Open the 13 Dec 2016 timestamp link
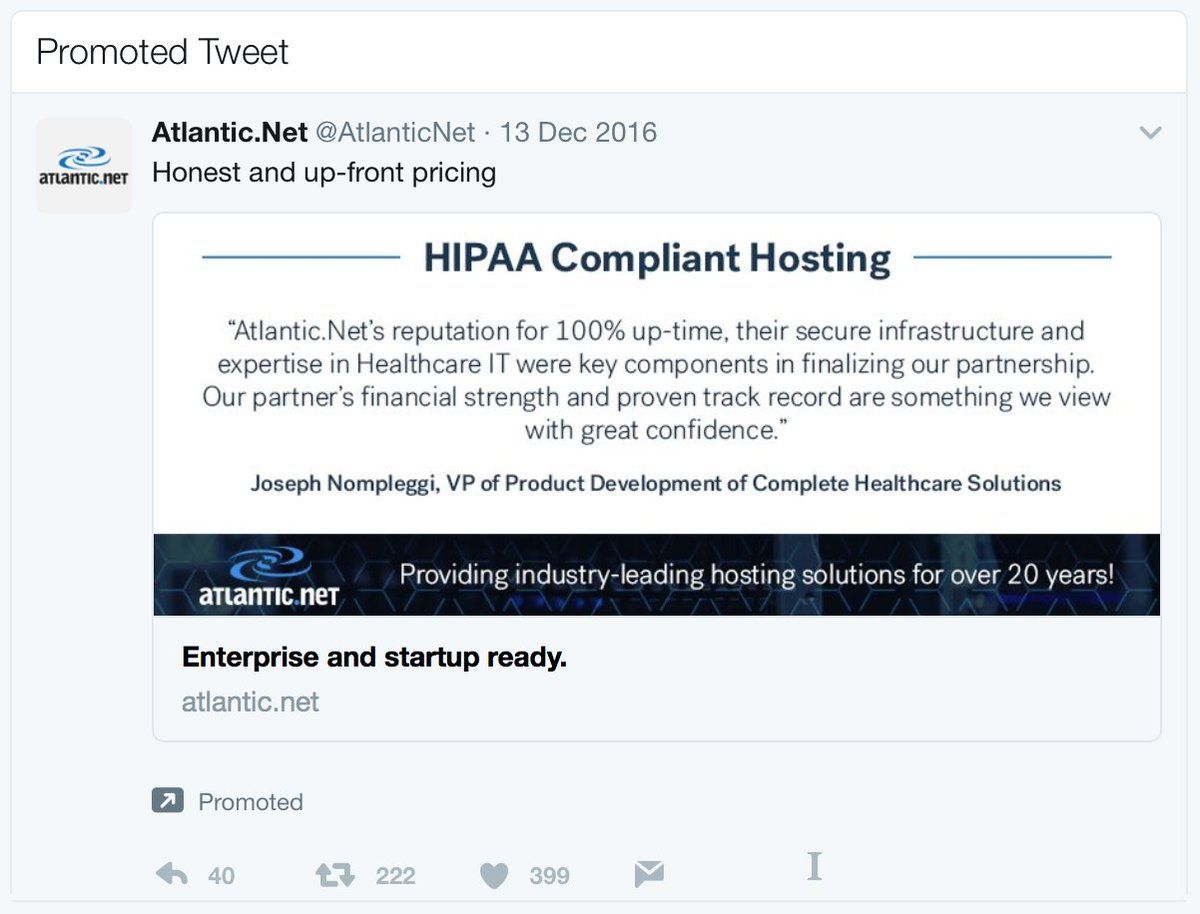Image resolution: width=1200 pixels, height=914 pixels. [578, 132]
